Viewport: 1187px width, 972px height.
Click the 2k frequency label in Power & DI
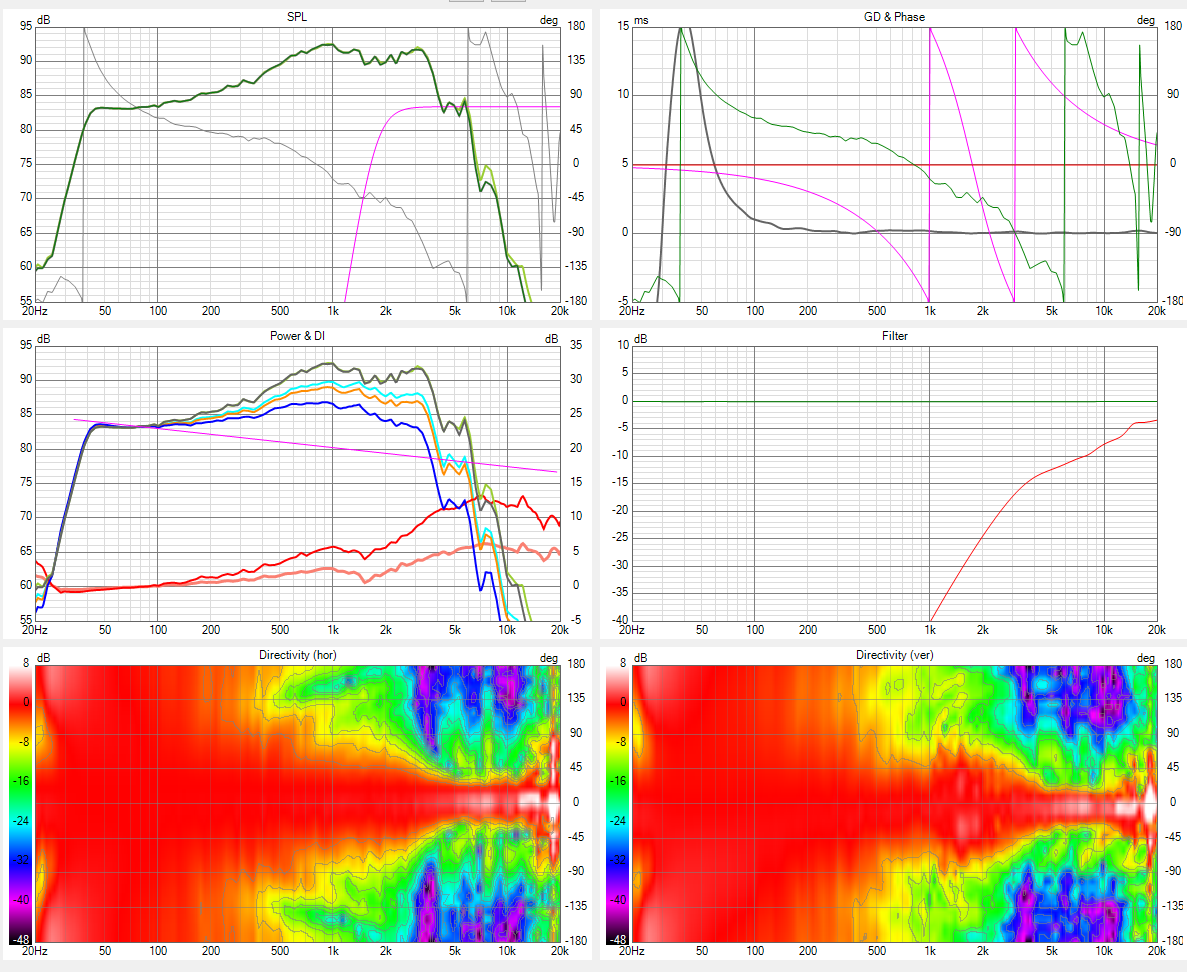[x=385, y=629]
